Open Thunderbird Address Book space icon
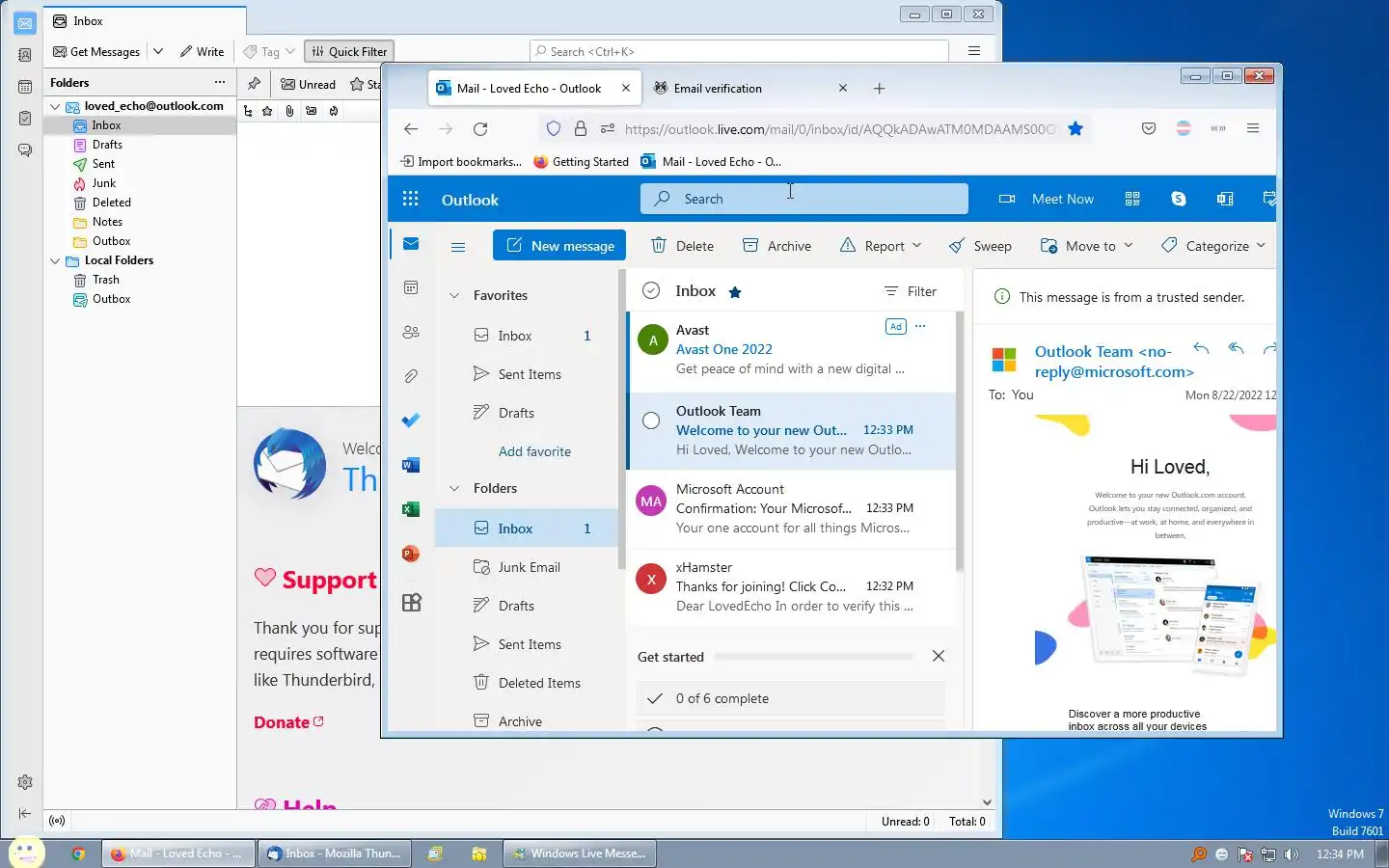The image size is (1389, 868). (25, 55)
